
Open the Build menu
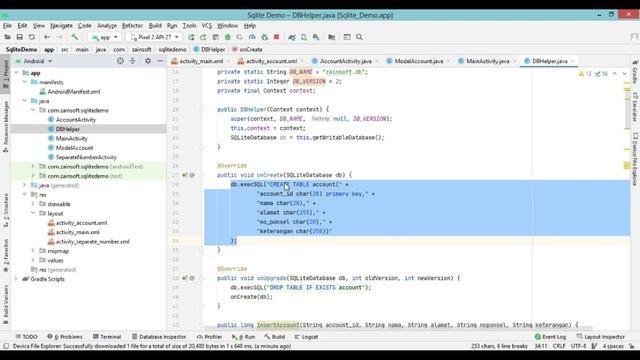click(155, 26)
